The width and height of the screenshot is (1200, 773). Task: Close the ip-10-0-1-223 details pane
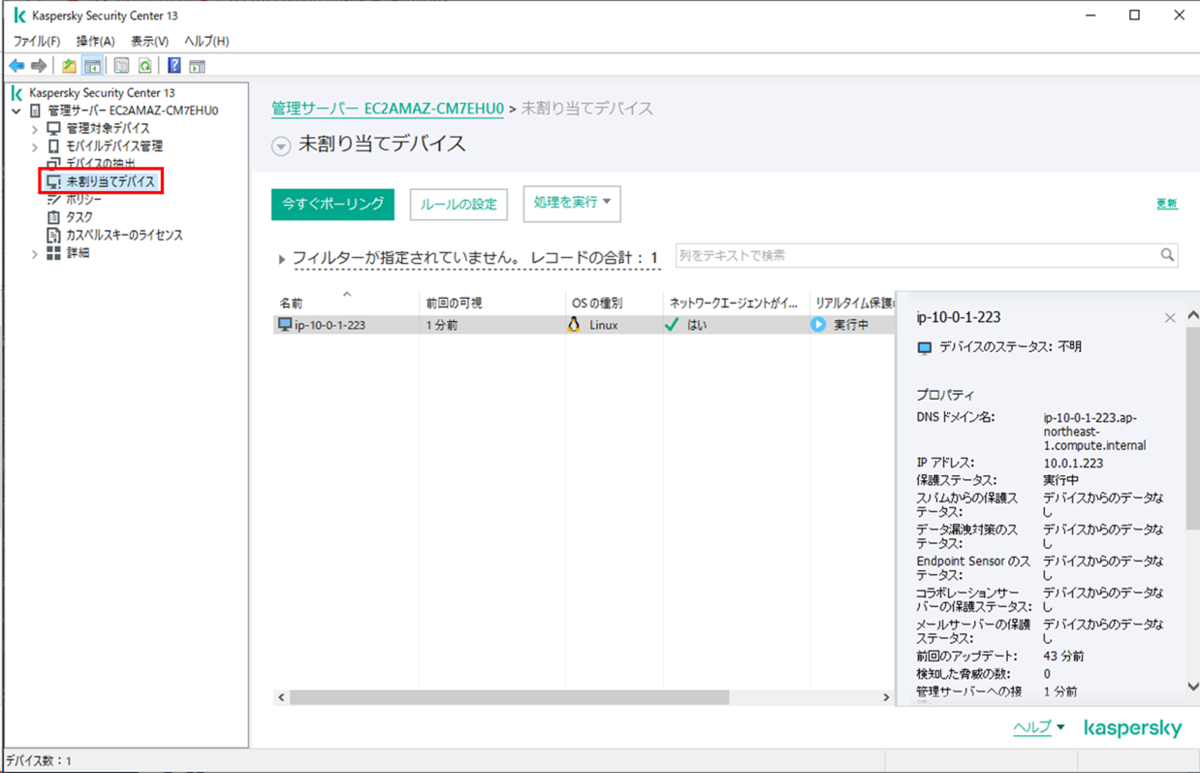1170,318
